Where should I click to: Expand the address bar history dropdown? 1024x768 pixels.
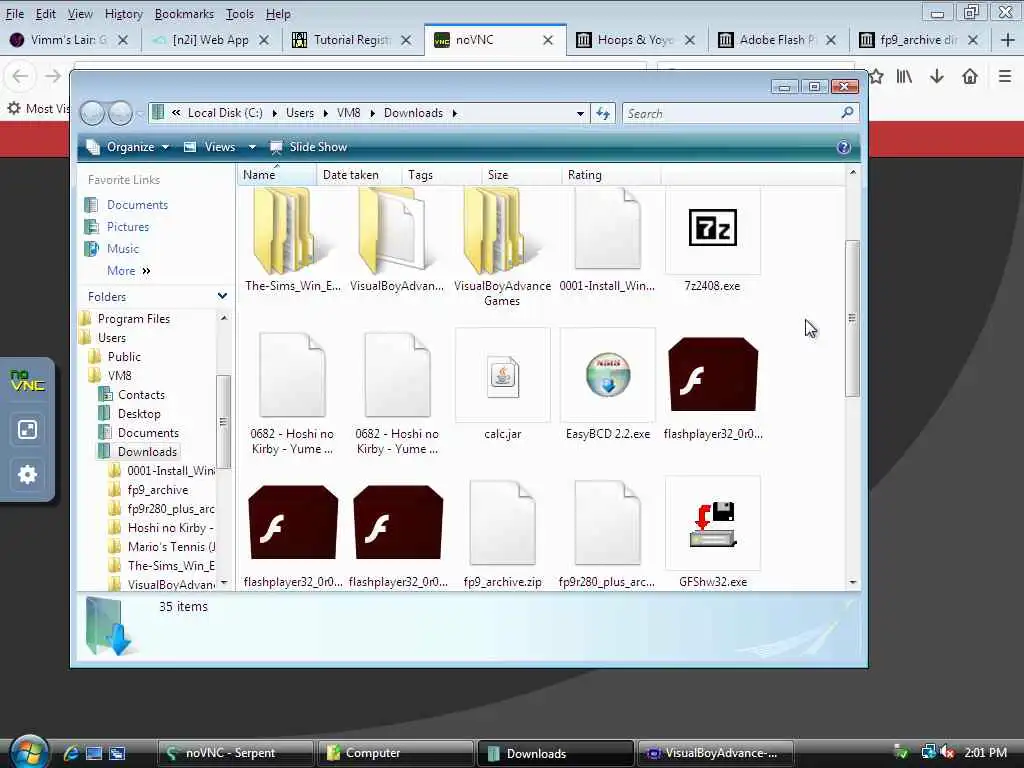pyautogui.click(x=580, y=114)
